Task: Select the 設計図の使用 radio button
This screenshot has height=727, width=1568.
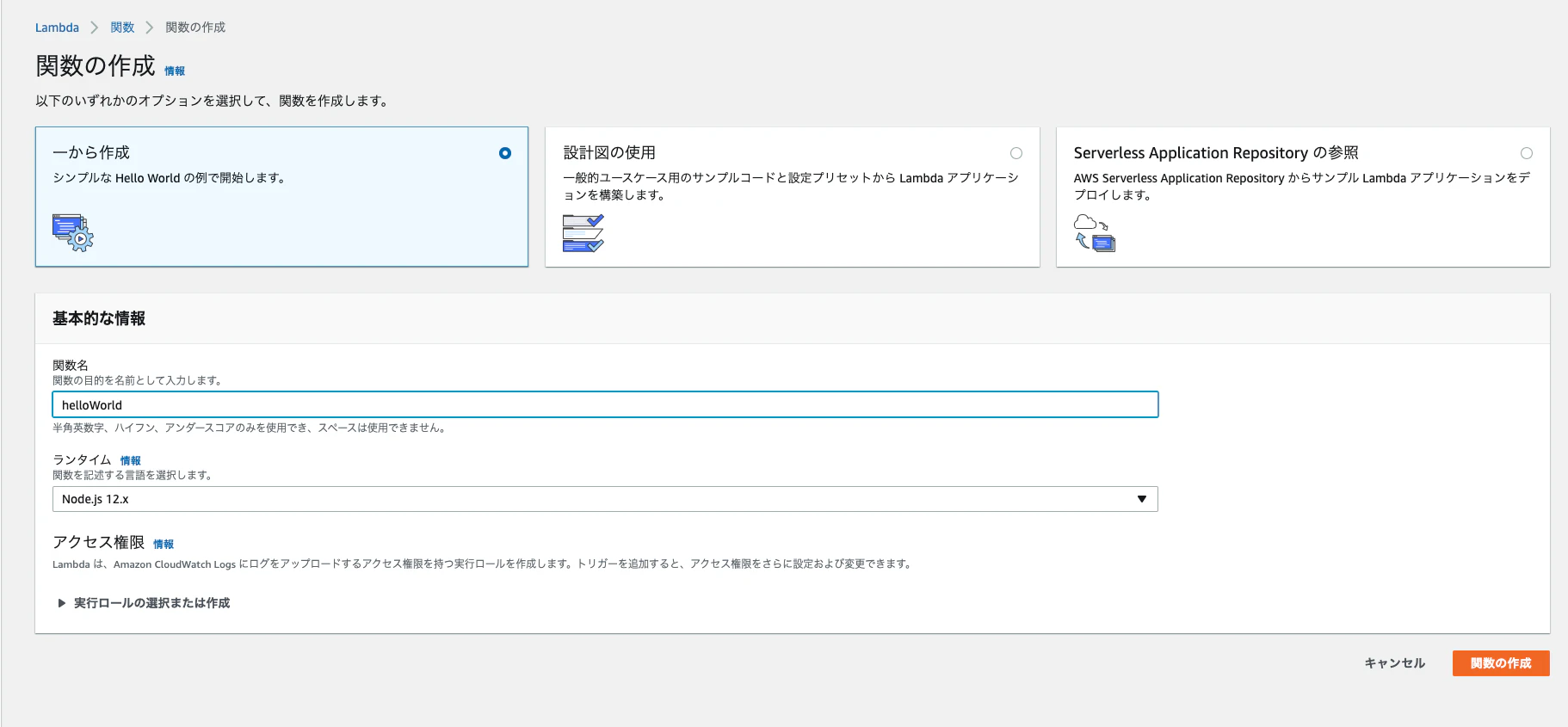Action: tap(1016, 153)
